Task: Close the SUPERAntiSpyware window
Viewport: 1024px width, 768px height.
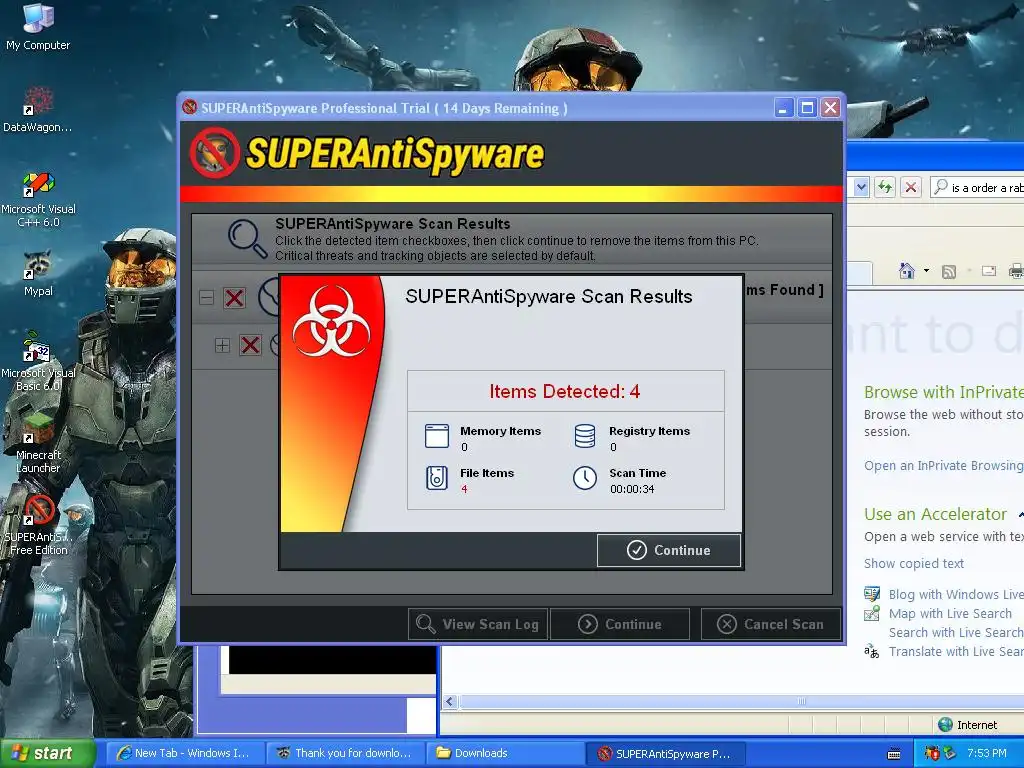Action: click(831, 108)
